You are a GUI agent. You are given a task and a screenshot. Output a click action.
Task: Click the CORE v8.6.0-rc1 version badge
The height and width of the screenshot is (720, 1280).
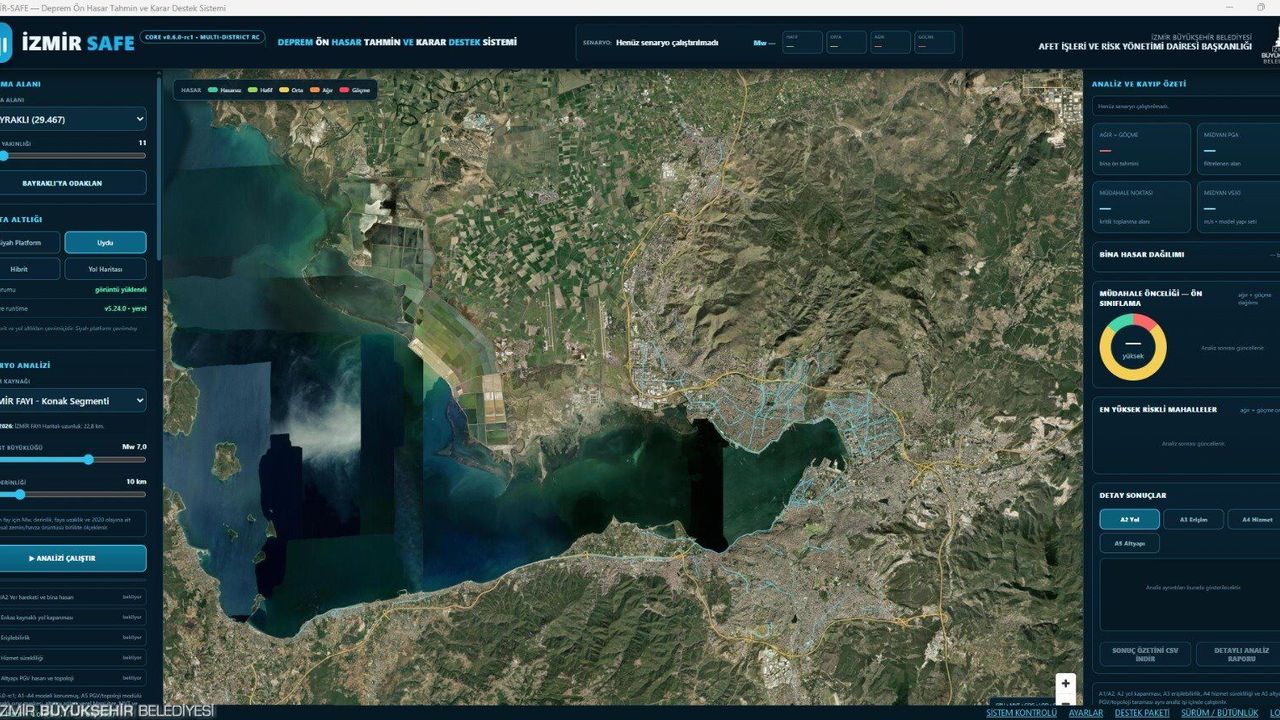tap(202, 36)
